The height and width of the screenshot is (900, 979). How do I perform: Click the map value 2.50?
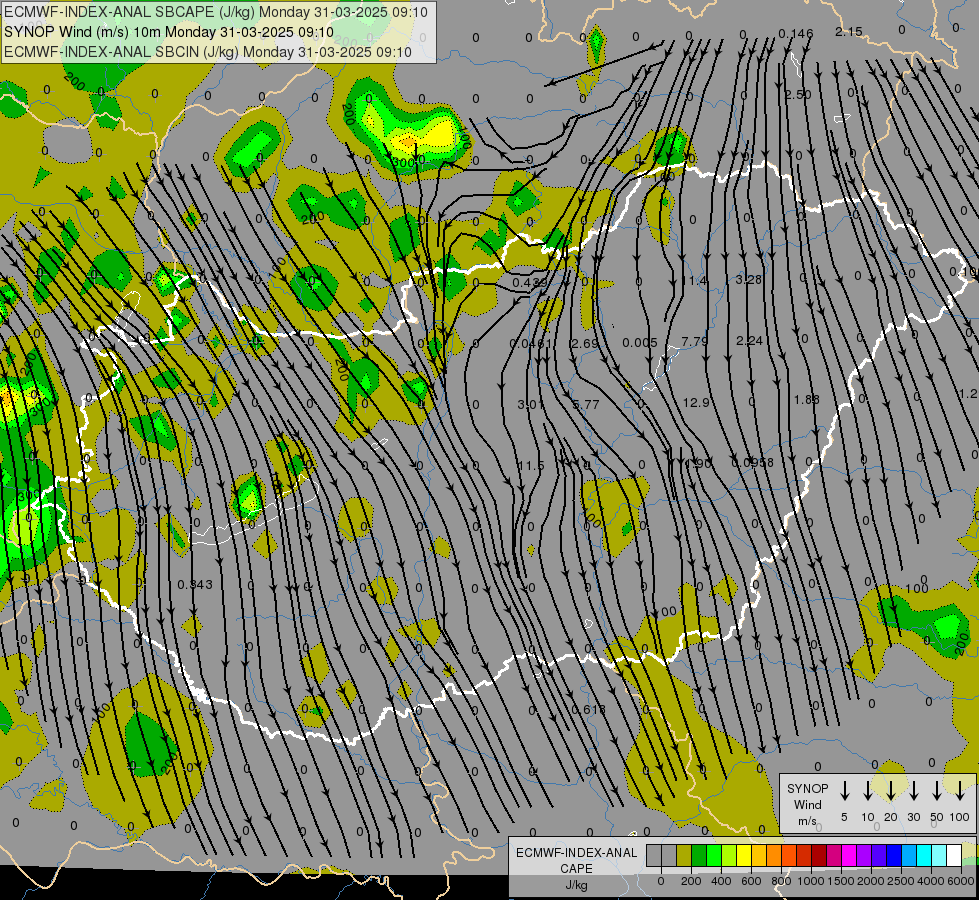click(798, 94)
